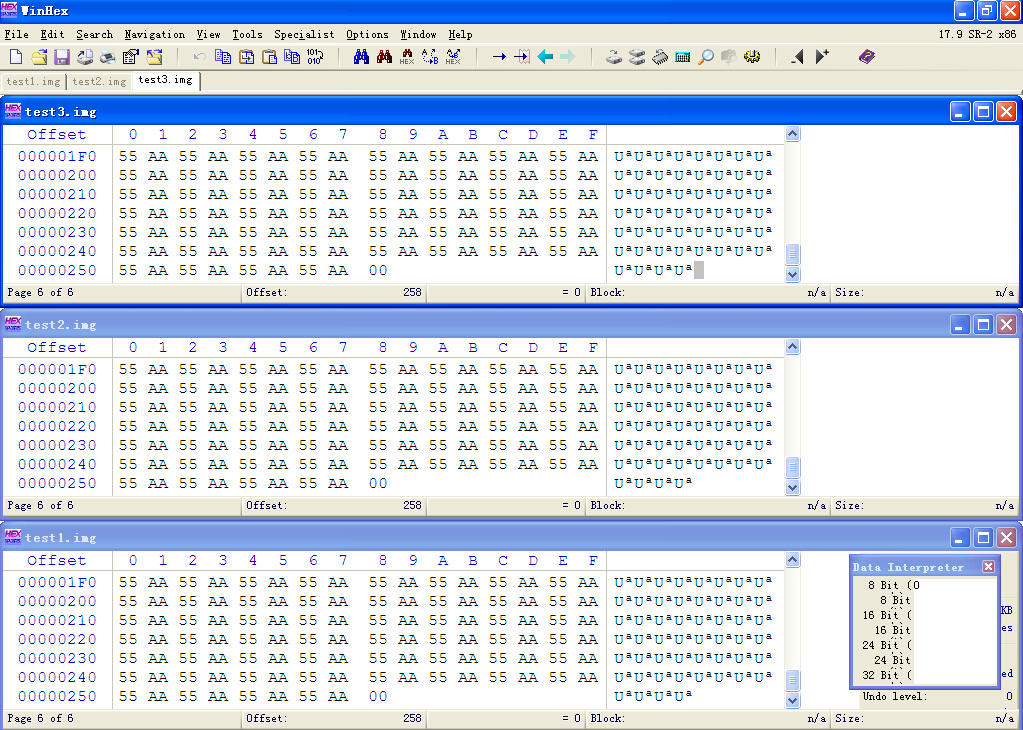The height and width of the screenshot is (730, 1023).
Task: Click the Modify Data 101/010 icon
Action: [x=314, y=57]
